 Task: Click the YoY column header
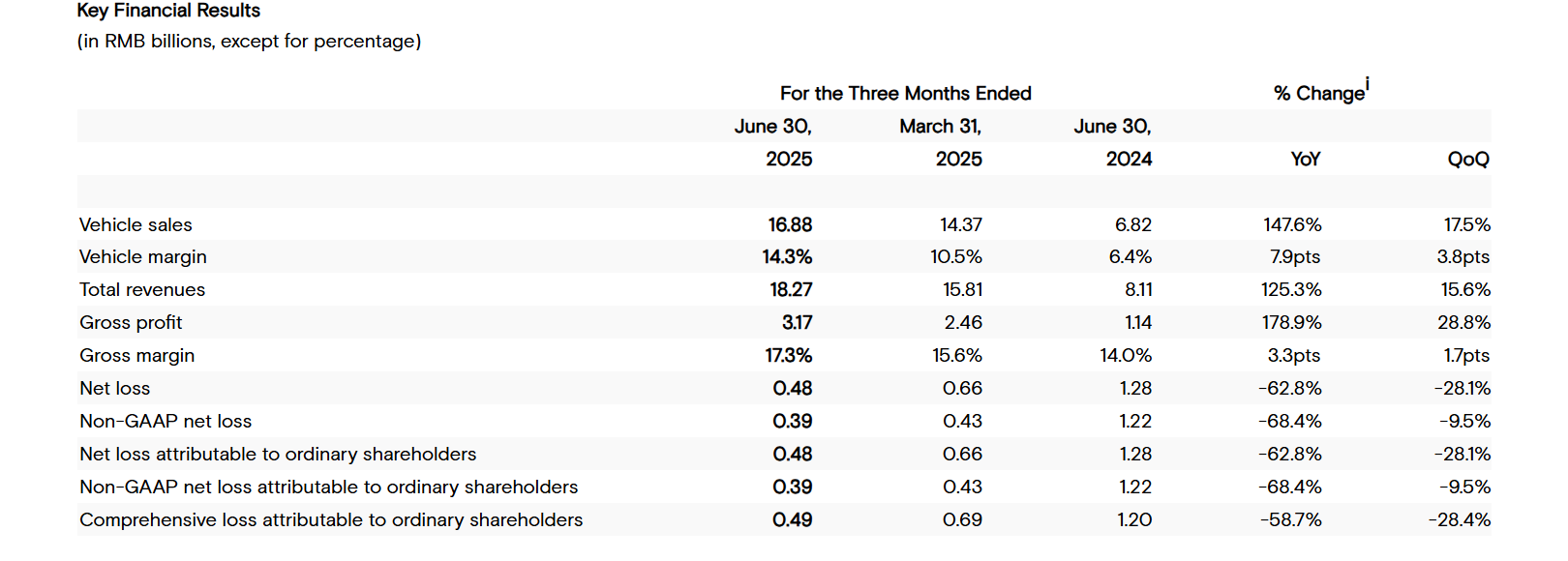pos(1306,160)
